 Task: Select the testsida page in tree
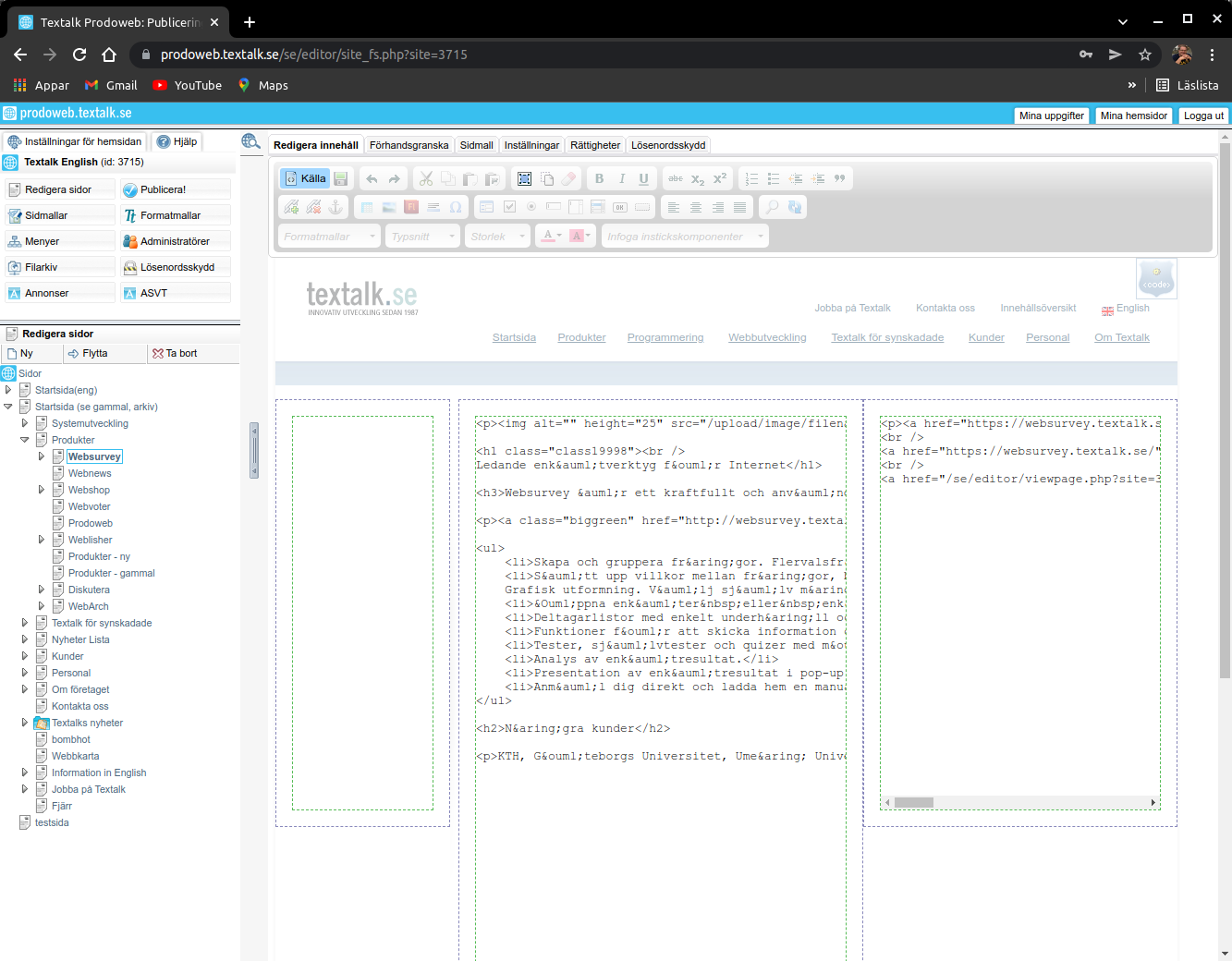pos(52,822)
